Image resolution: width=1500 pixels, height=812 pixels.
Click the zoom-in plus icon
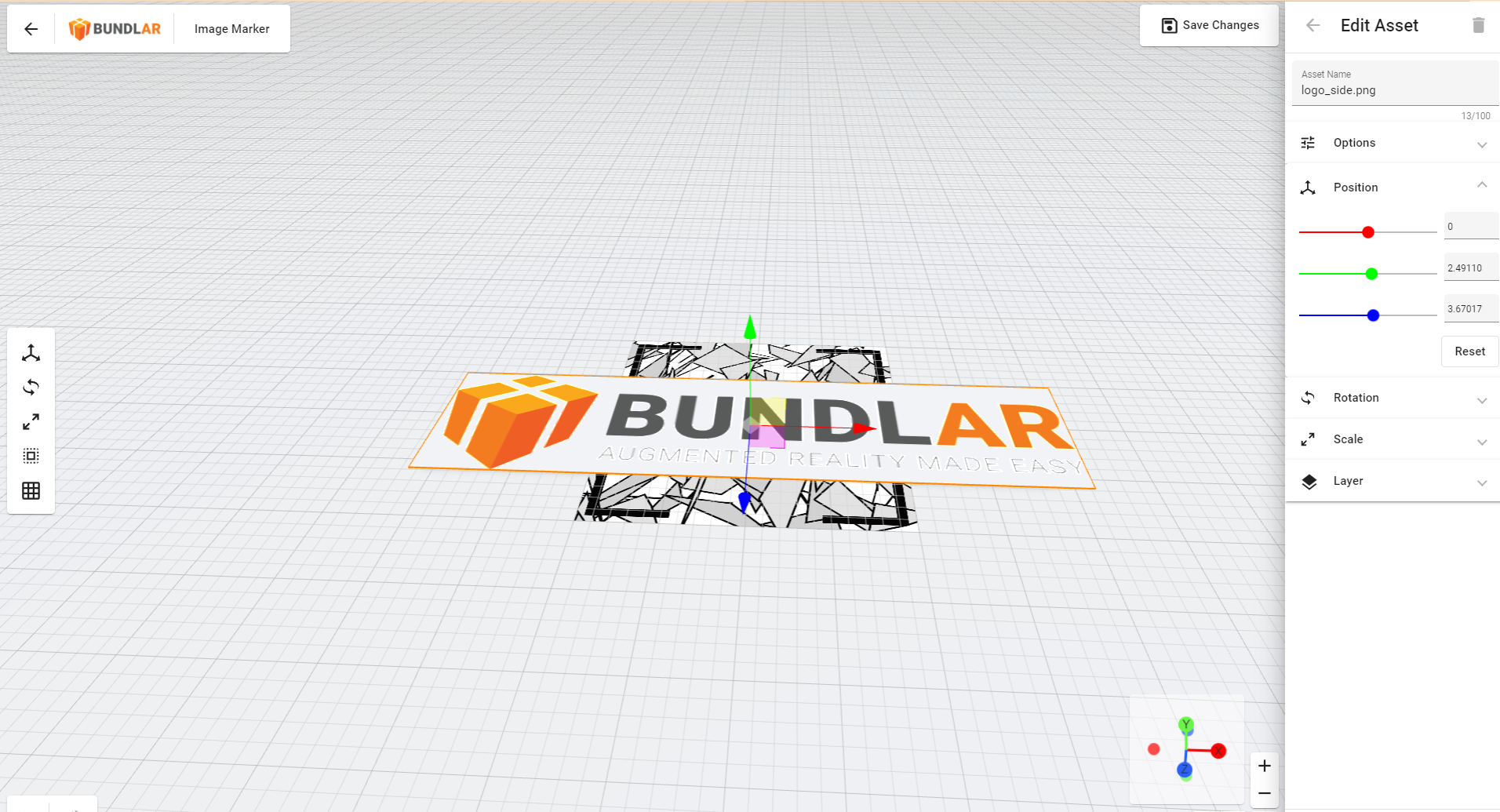click(1264, 765)
